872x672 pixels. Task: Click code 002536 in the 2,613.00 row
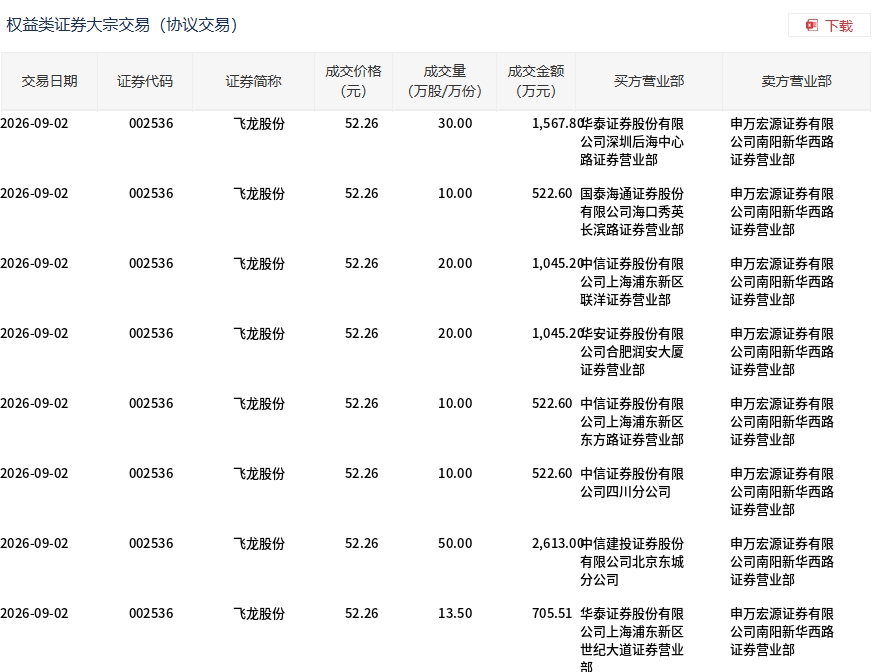(151, 543)
